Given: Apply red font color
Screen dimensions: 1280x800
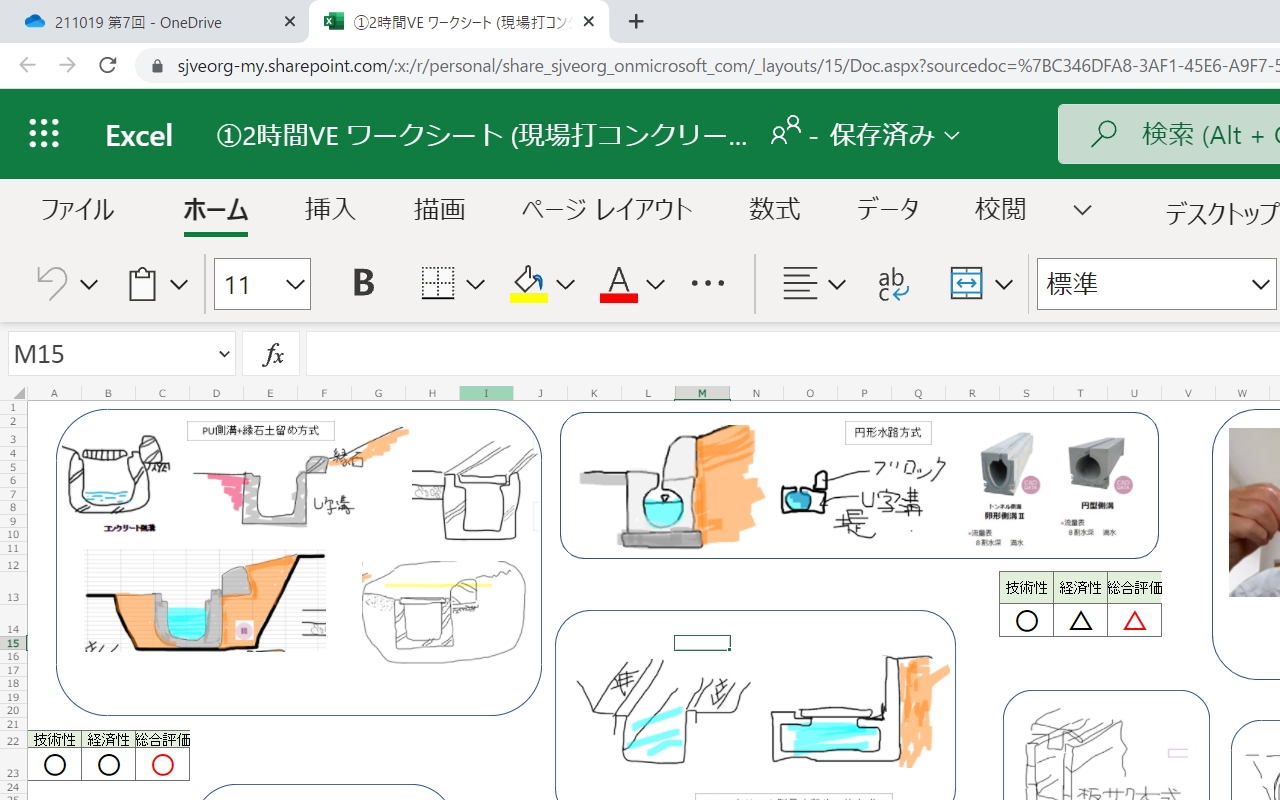Looking at the screenshot, I should click(x=619, y=284).
